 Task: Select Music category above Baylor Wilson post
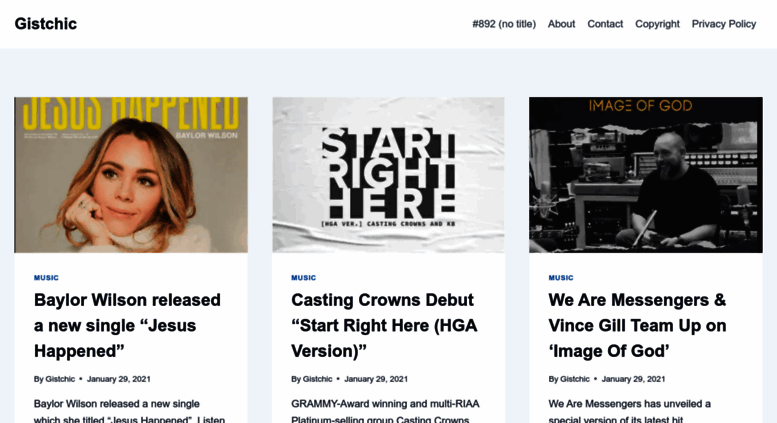46,278
